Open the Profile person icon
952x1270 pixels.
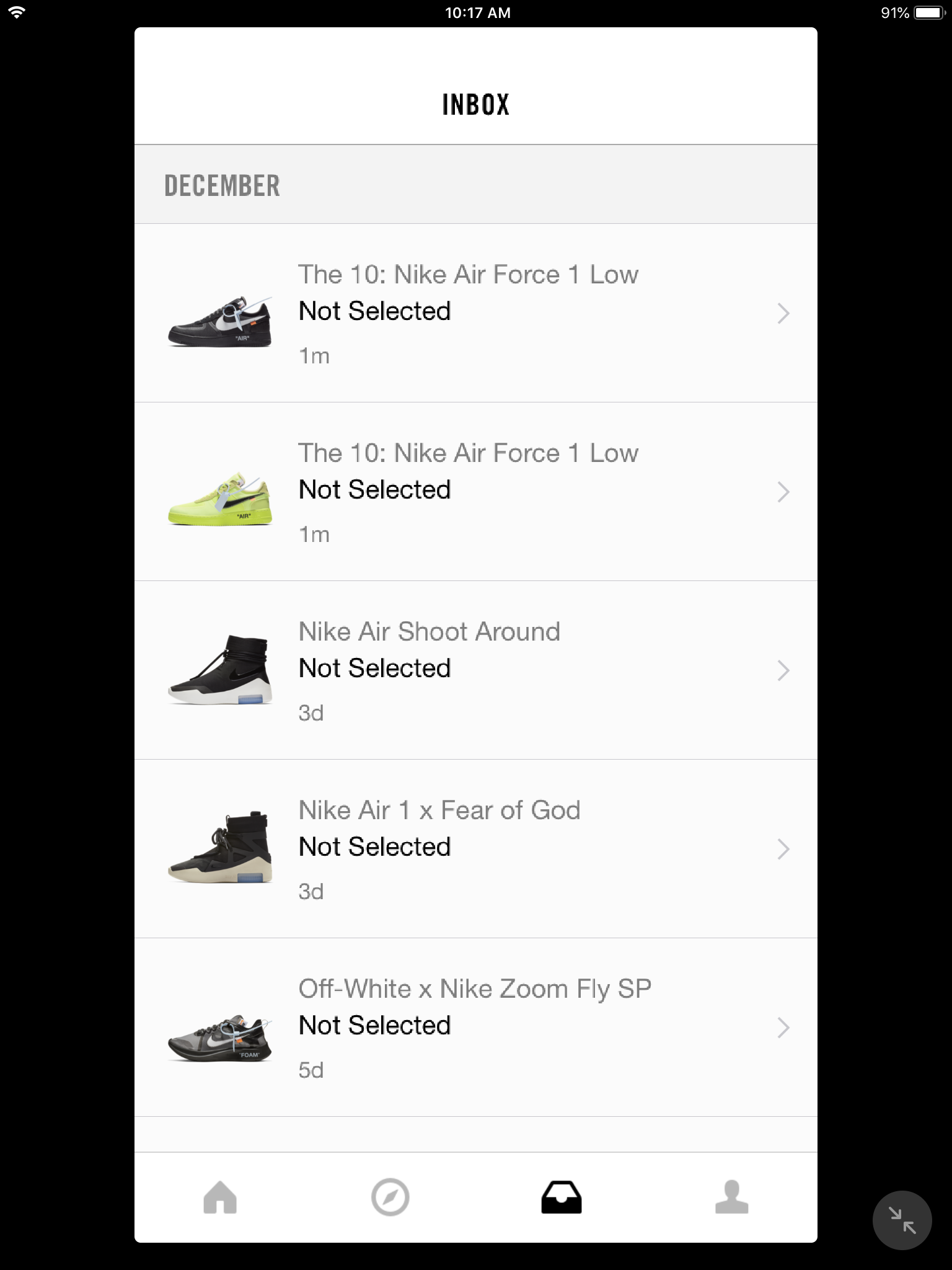pos(731,1197)
